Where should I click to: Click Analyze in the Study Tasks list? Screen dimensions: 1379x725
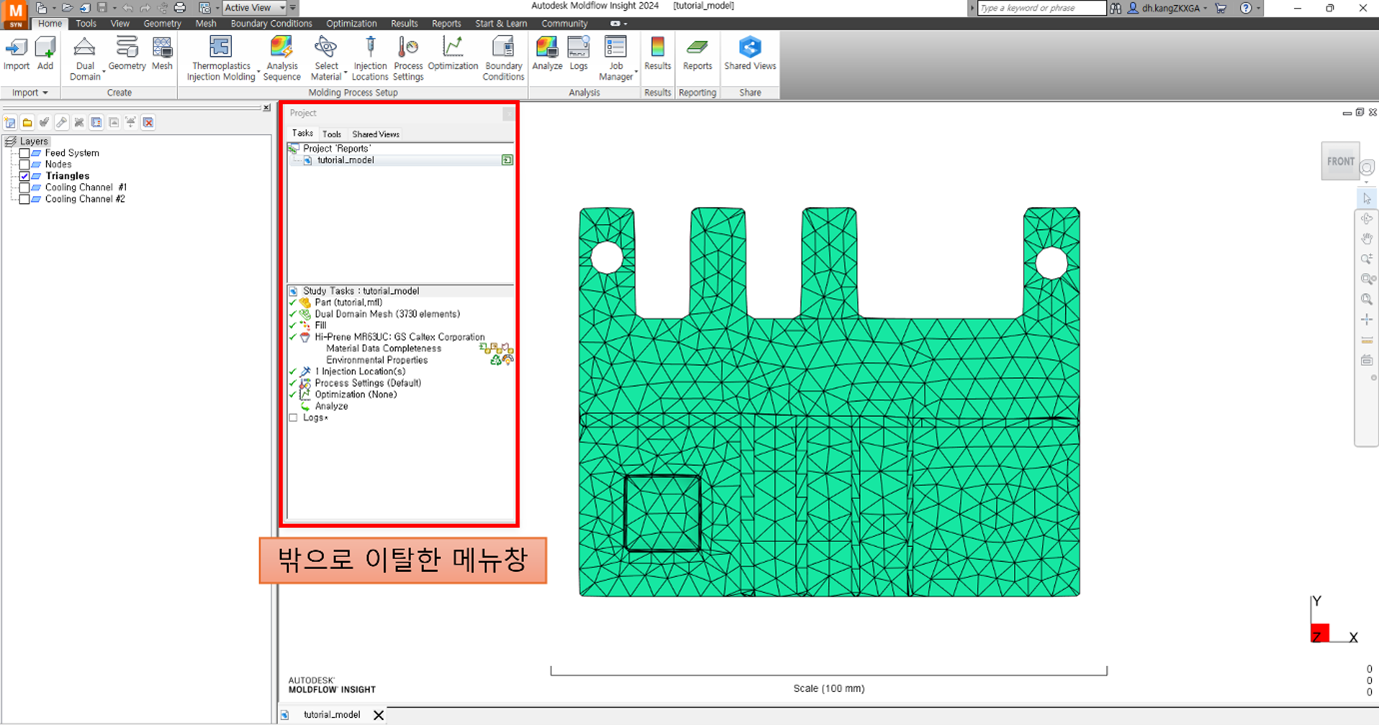pyautogui.click(x=331, y=406)
